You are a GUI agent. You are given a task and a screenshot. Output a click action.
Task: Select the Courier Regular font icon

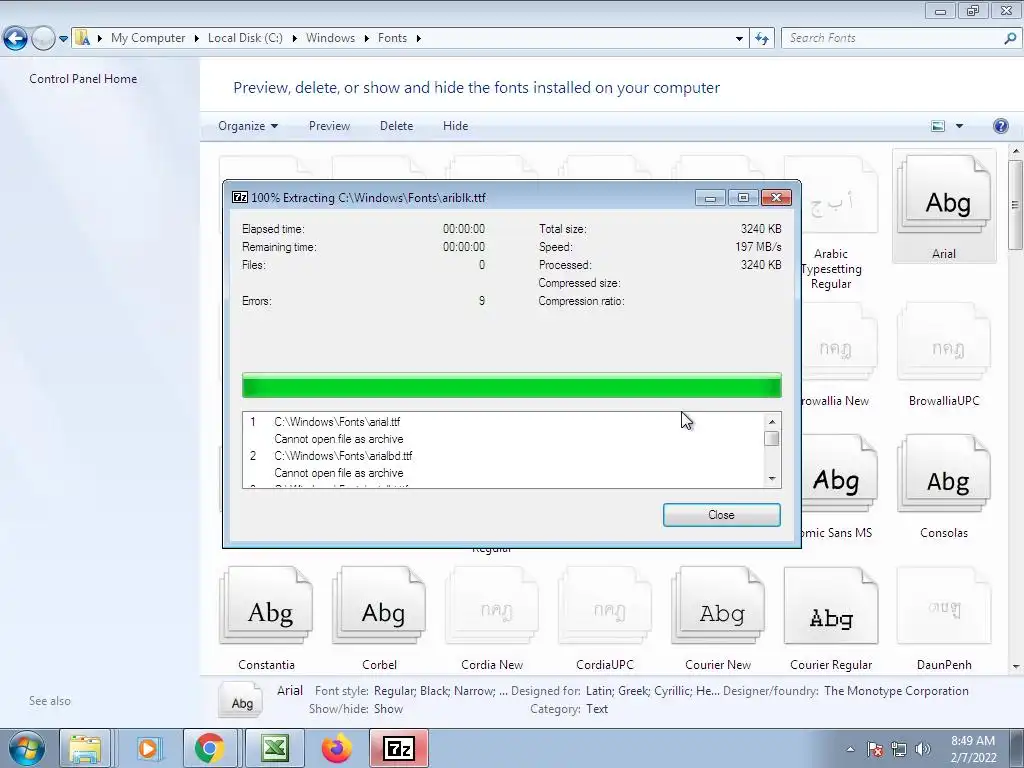coord(831,618)
